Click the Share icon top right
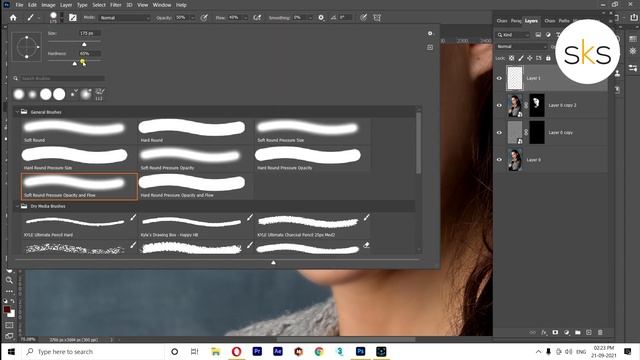The height and width of the screenshot is (360, 640). 633,18
